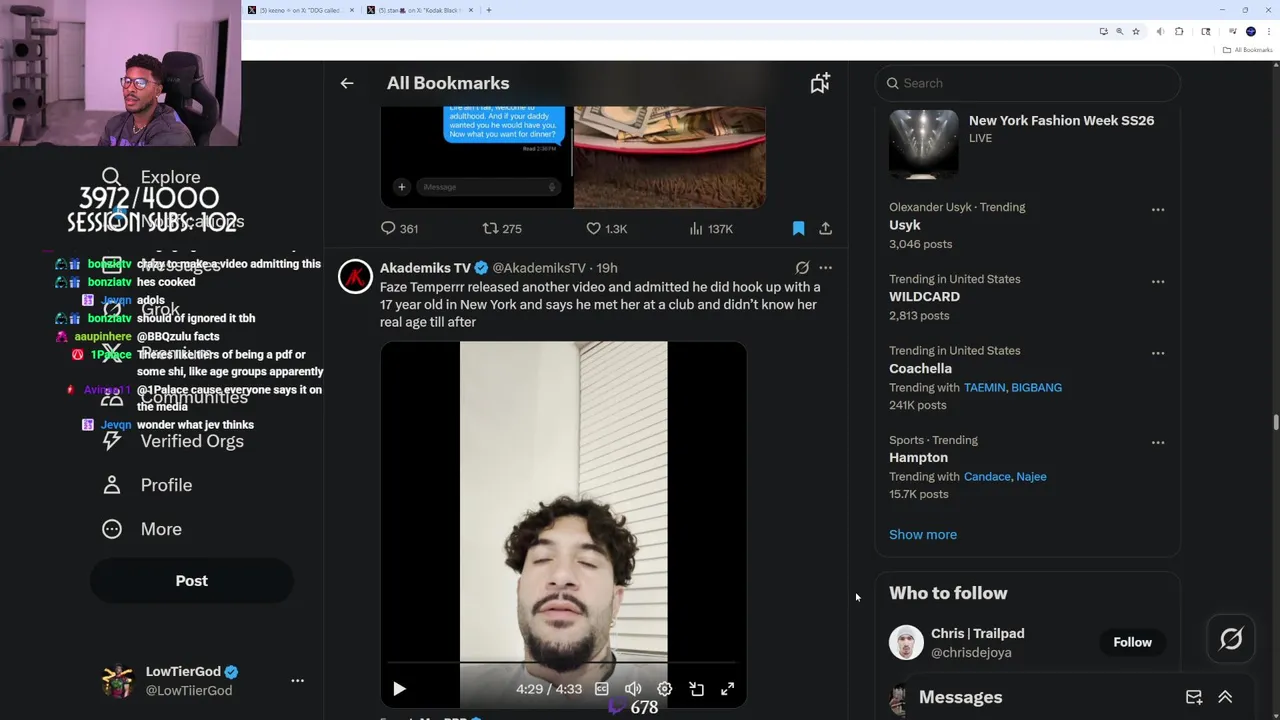Go back with the All Bookmarks arrow

click(347, 83)
